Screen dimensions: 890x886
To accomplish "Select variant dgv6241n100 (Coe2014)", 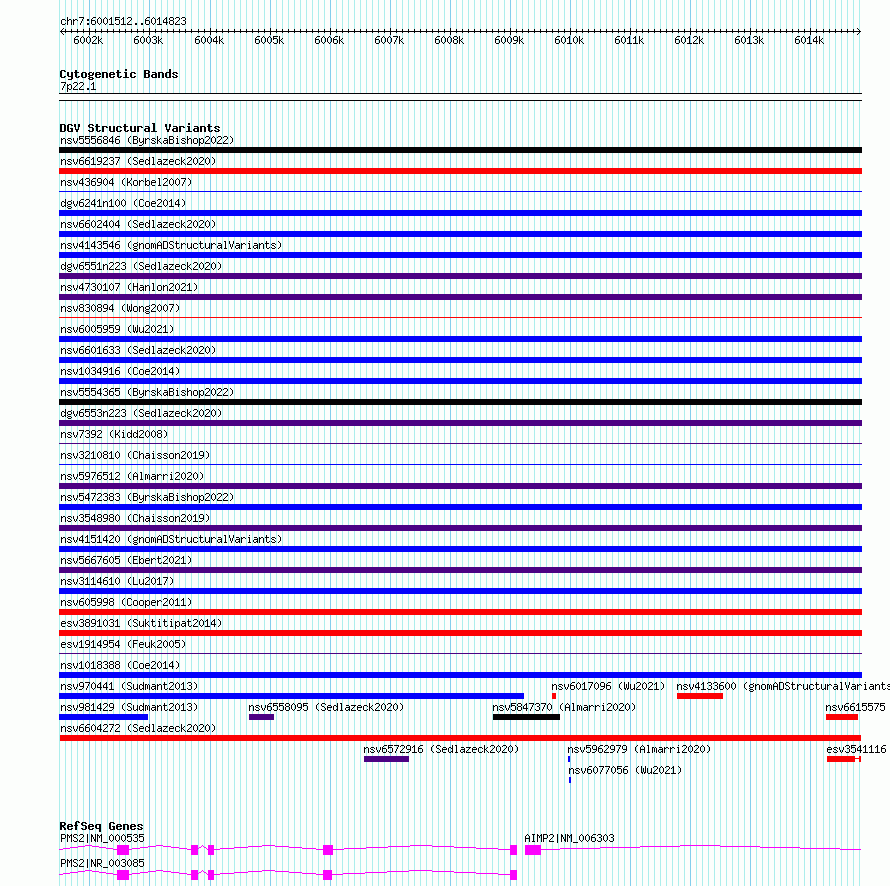I will (x=123, y=203).
